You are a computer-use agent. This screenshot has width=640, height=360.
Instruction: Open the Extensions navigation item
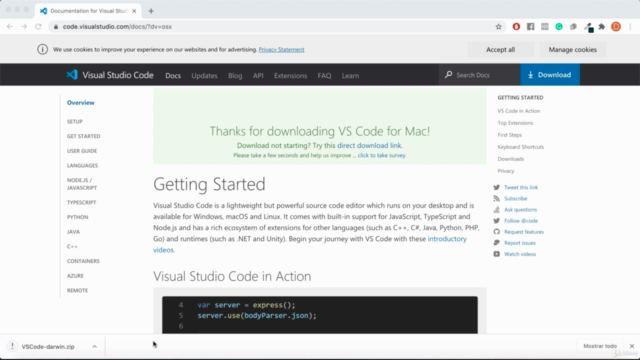291,76
